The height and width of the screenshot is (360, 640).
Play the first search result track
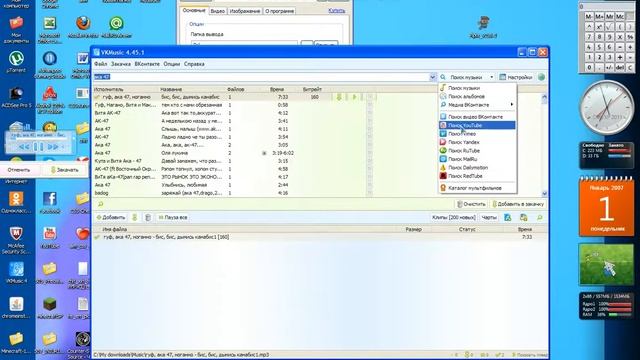click(354, 97)
